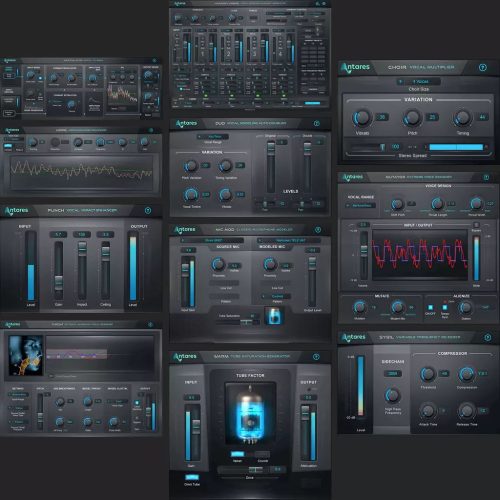Open help in the Punch plugin header

click(148, 210)
